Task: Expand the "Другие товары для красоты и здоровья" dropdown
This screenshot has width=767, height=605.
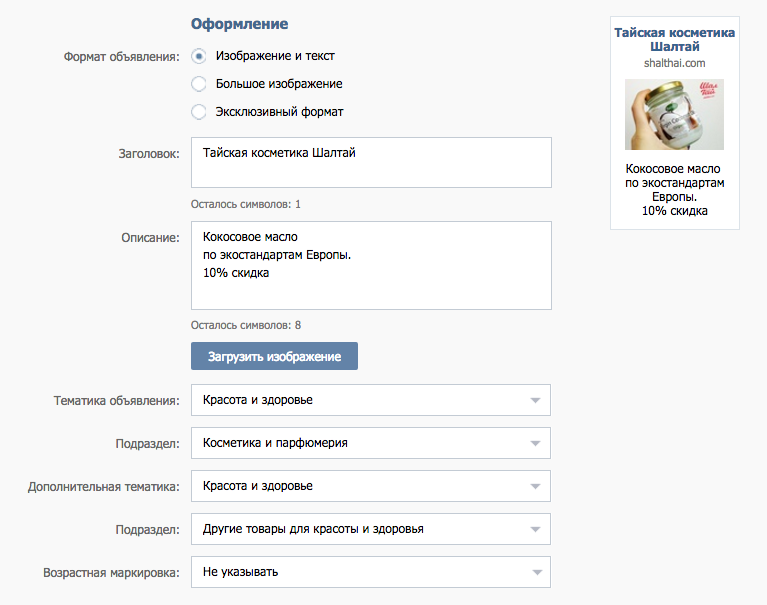Action: [371, 529]
